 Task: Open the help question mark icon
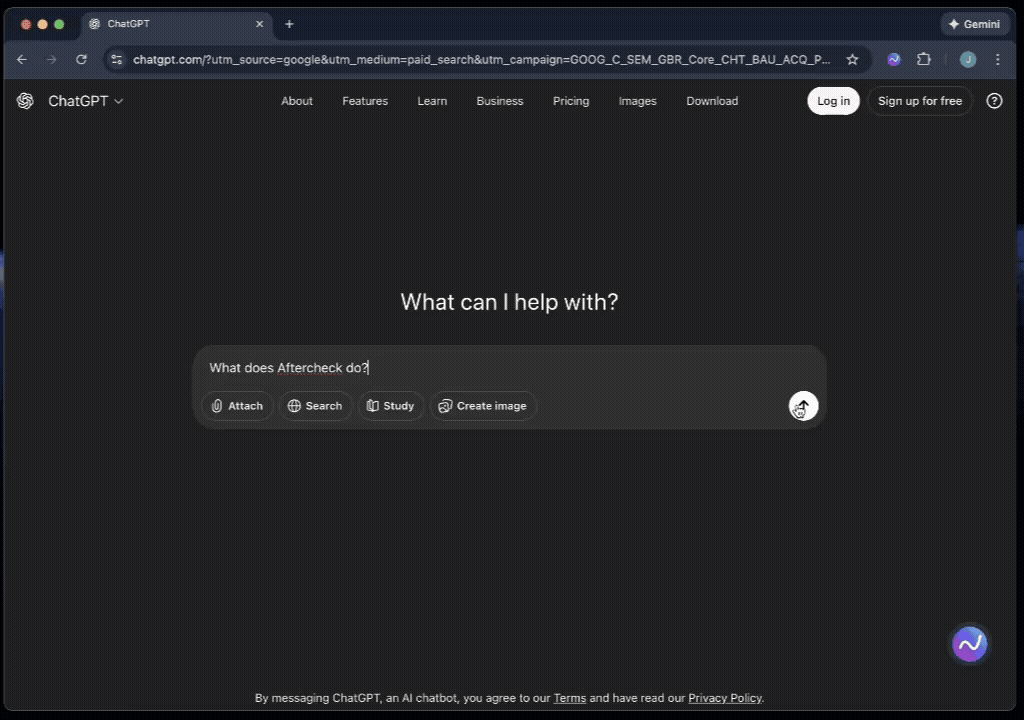coord(994,101)
